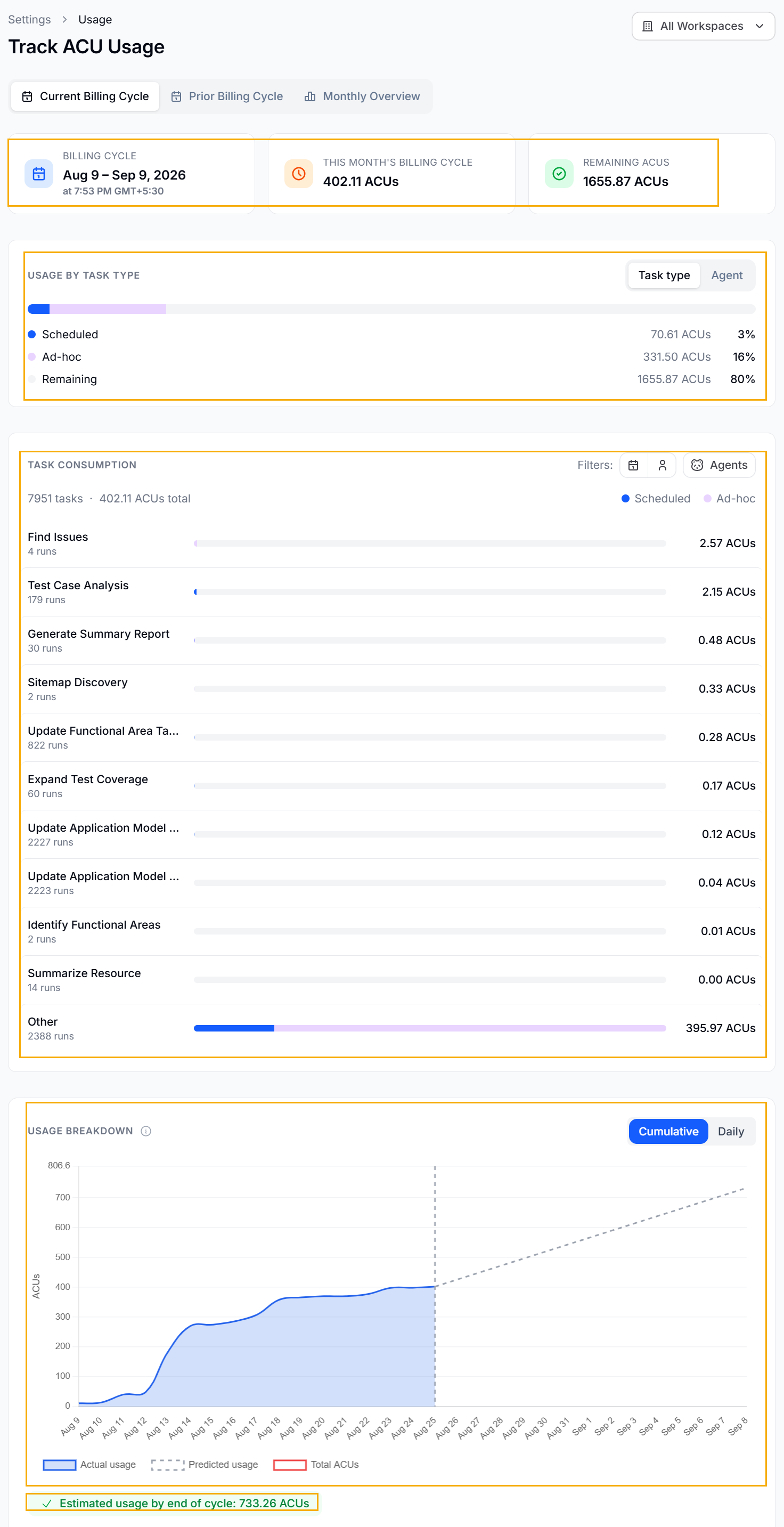This screenshot has width=784, height=1527.
Task: Click the Usage Breakdown info icon
Action: coord(146,1131)
